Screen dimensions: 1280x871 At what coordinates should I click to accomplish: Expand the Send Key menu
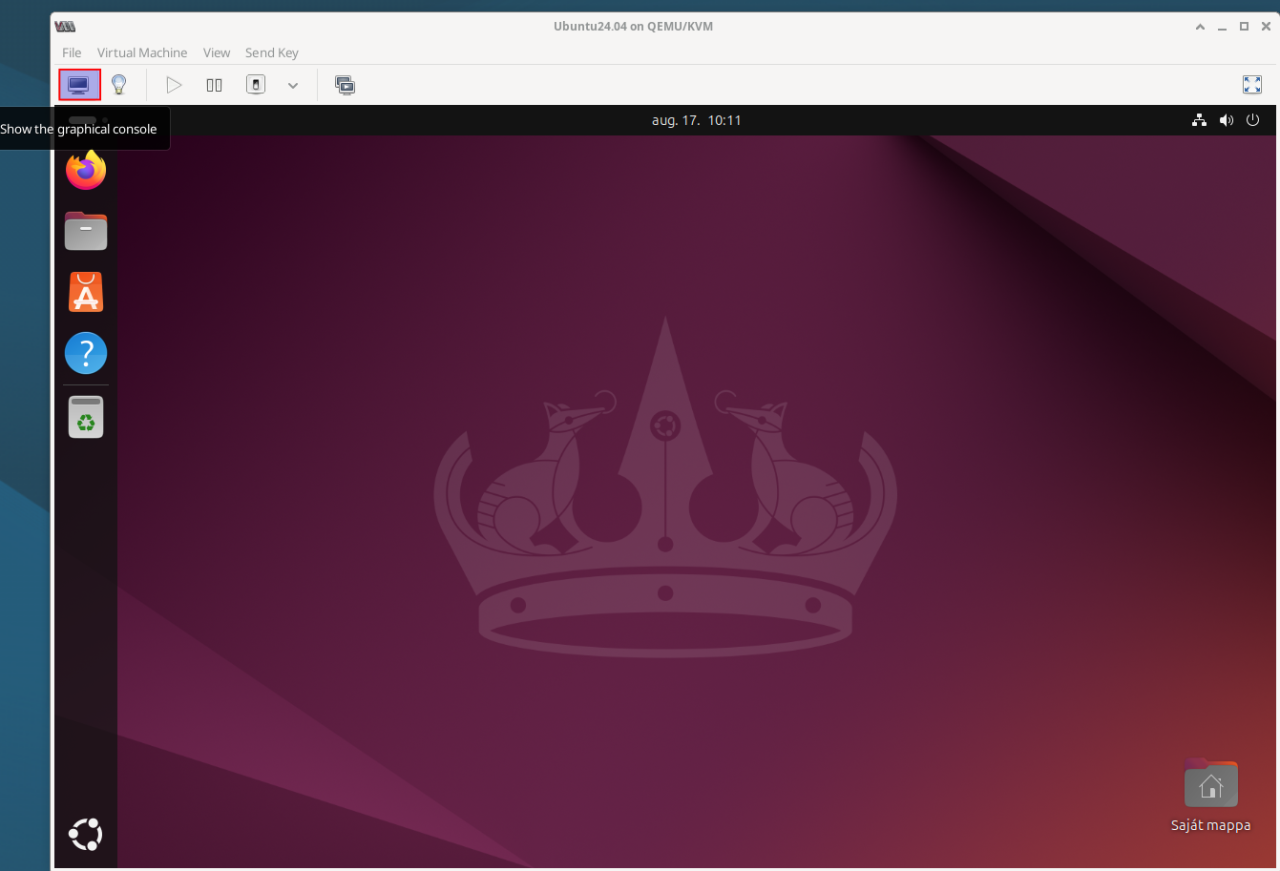click(272, 53)
